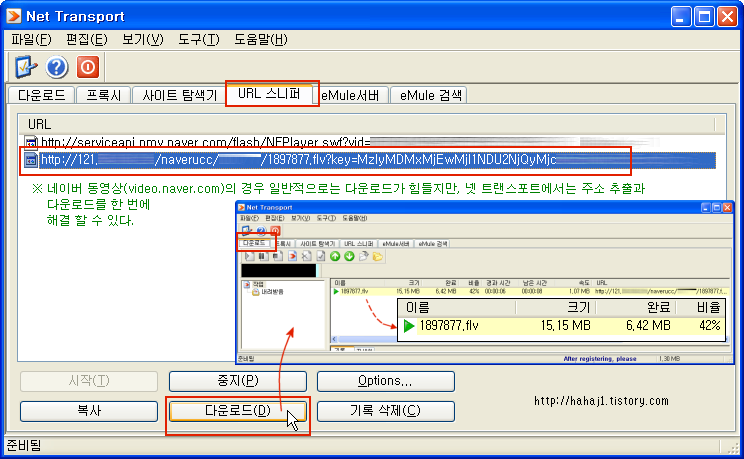In the inset window, click the start task icon
Viewport: 744px width, 459px height.
point(249,256)
